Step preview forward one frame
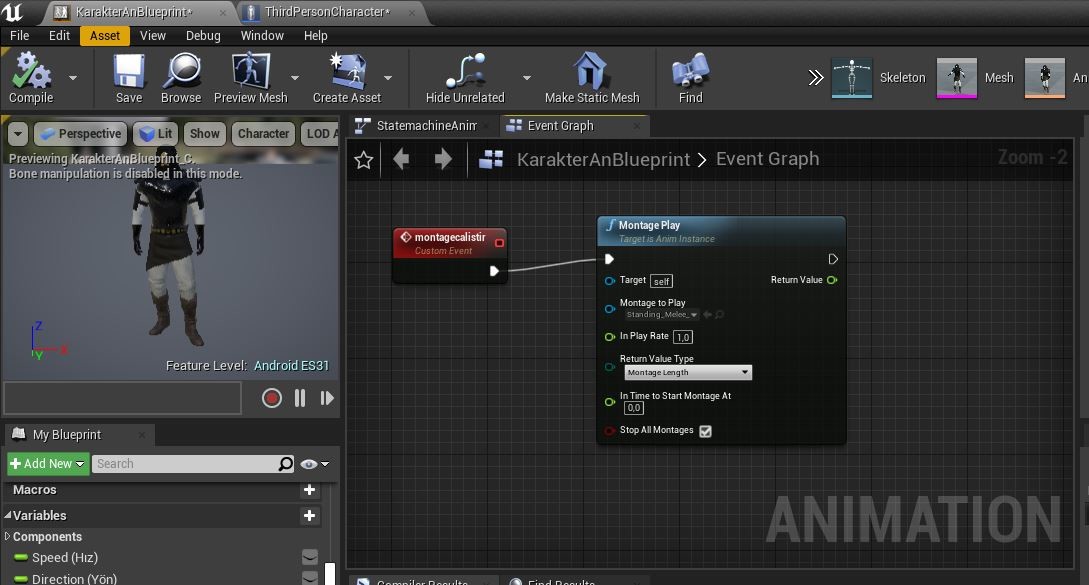Viewport: 1089px width, 585px height. [326, 398]
